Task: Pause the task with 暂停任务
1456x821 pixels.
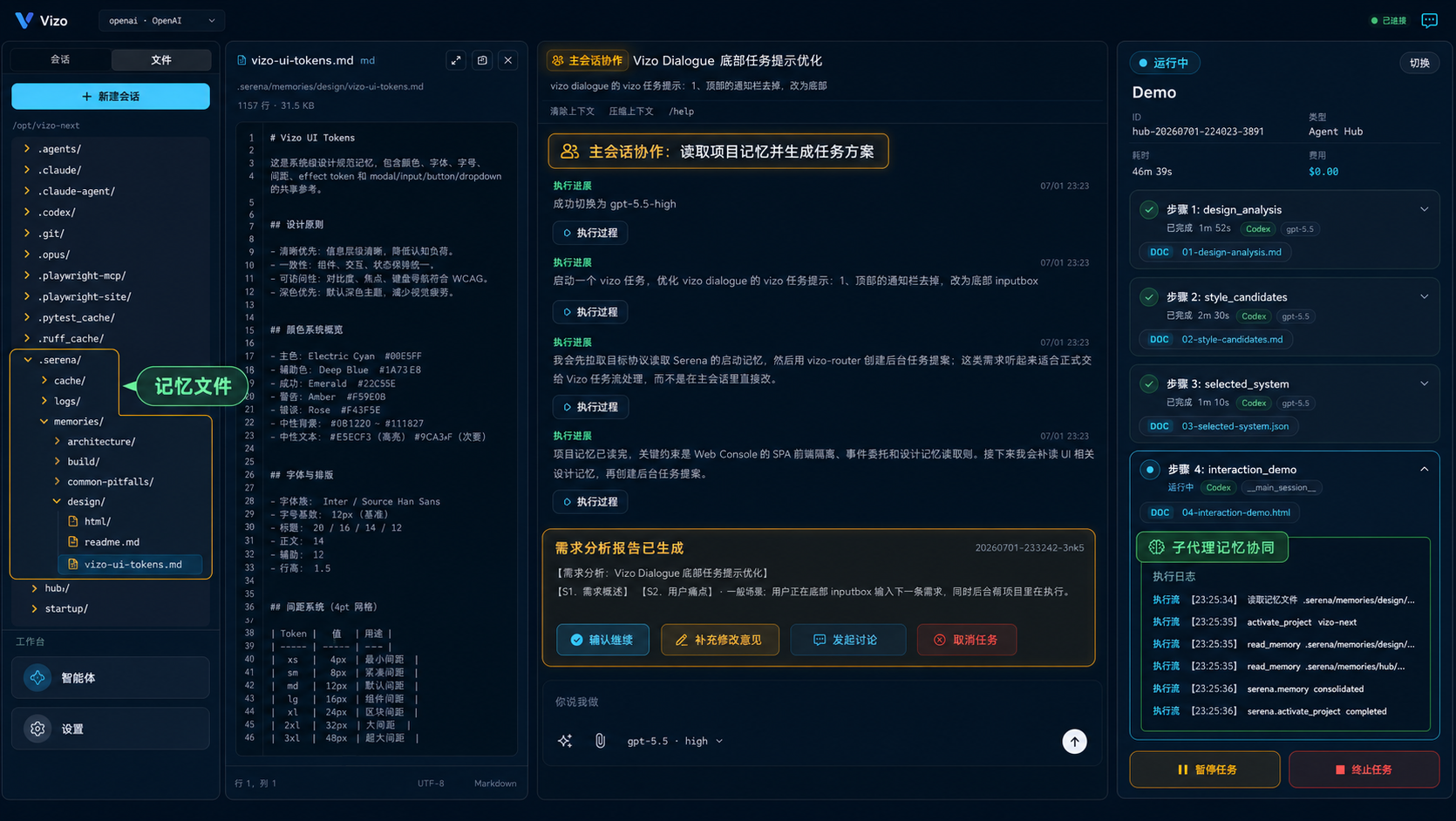Action: (1205, 770)
